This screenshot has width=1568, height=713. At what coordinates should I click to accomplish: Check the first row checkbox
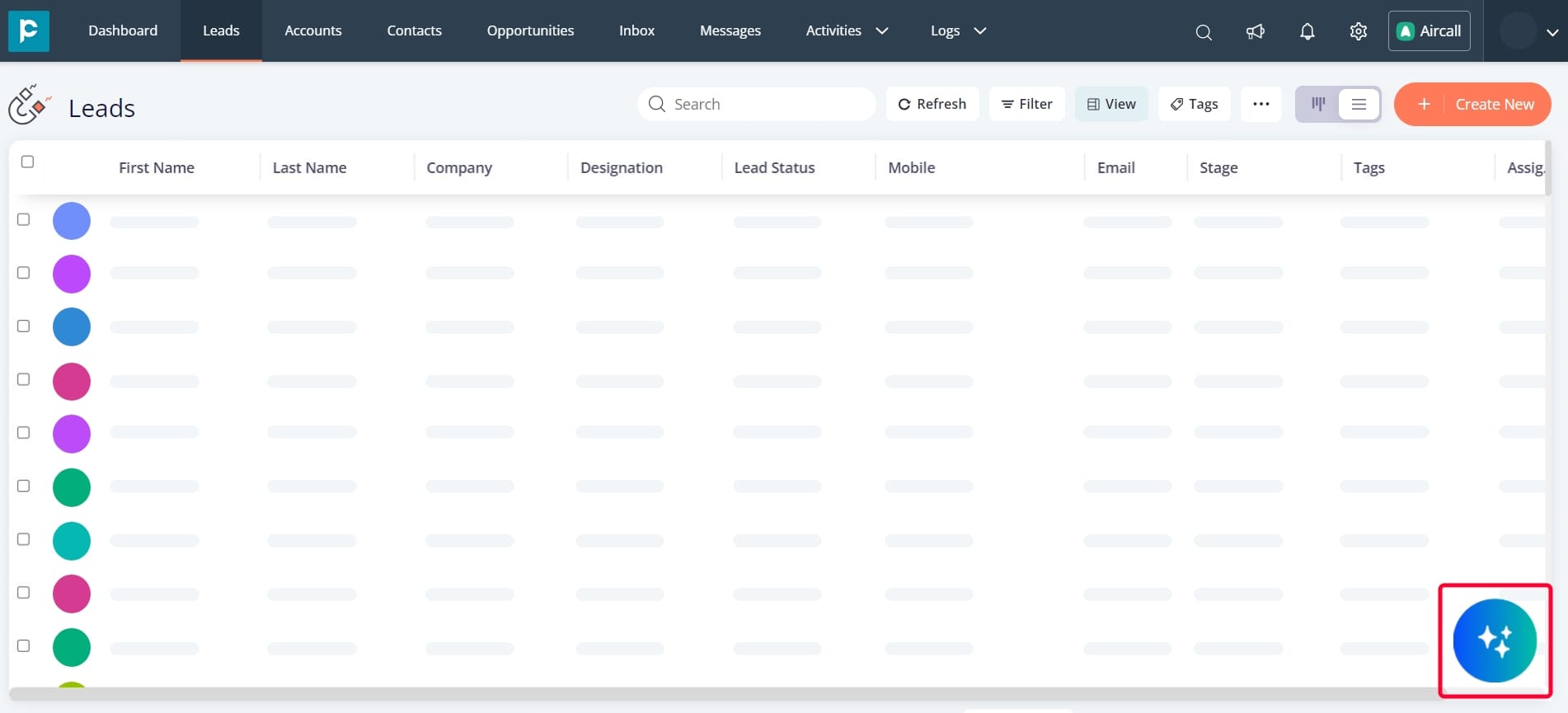(24, 219)
